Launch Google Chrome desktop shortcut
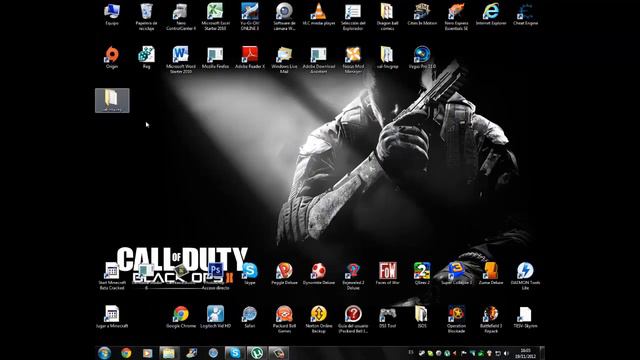 coord(181,317)
